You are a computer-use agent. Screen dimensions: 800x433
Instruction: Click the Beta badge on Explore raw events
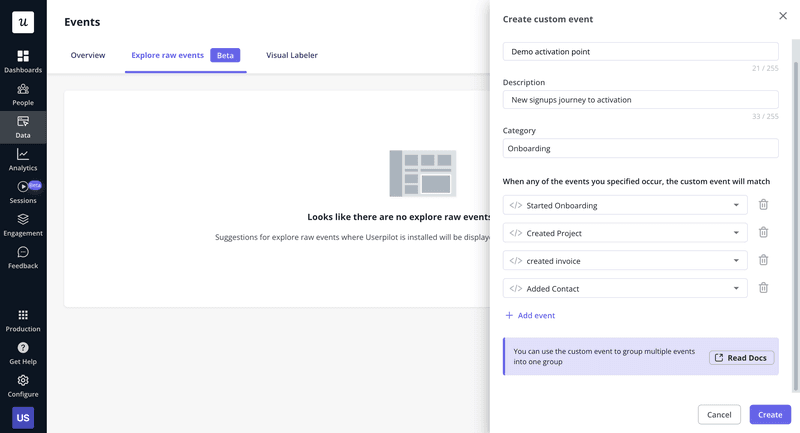point(225,55)
